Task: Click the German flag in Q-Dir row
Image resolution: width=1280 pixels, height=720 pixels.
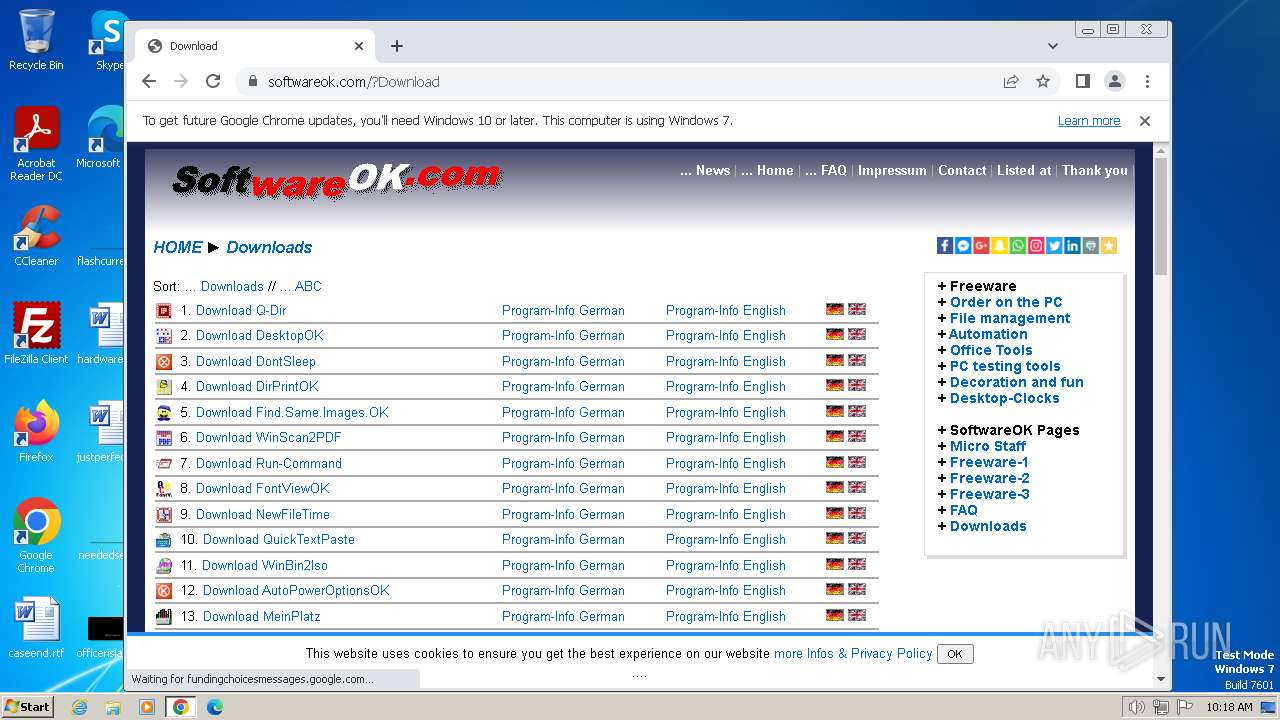Action: [835, 310]
